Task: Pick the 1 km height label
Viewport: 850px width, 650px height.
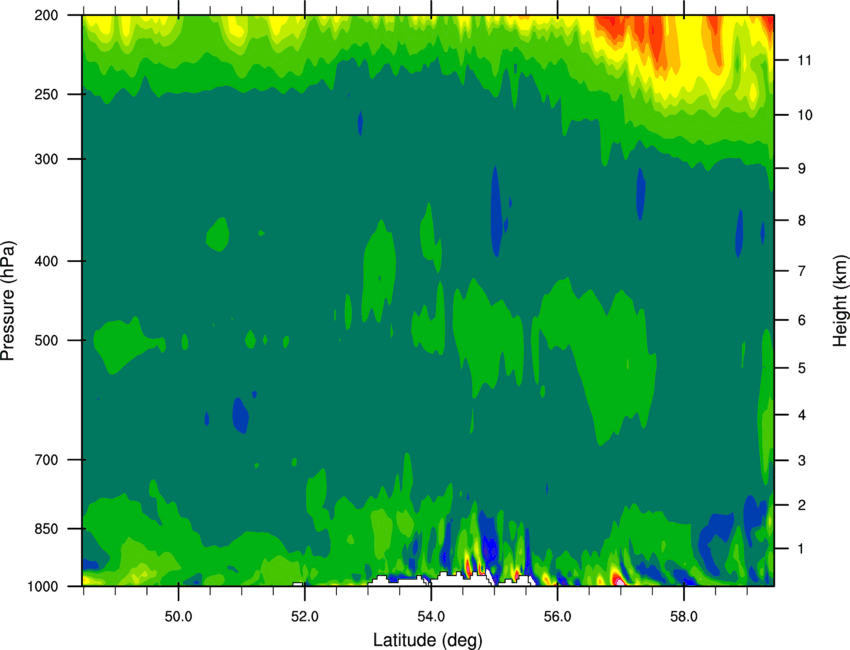Action: (x=802, y=549)
